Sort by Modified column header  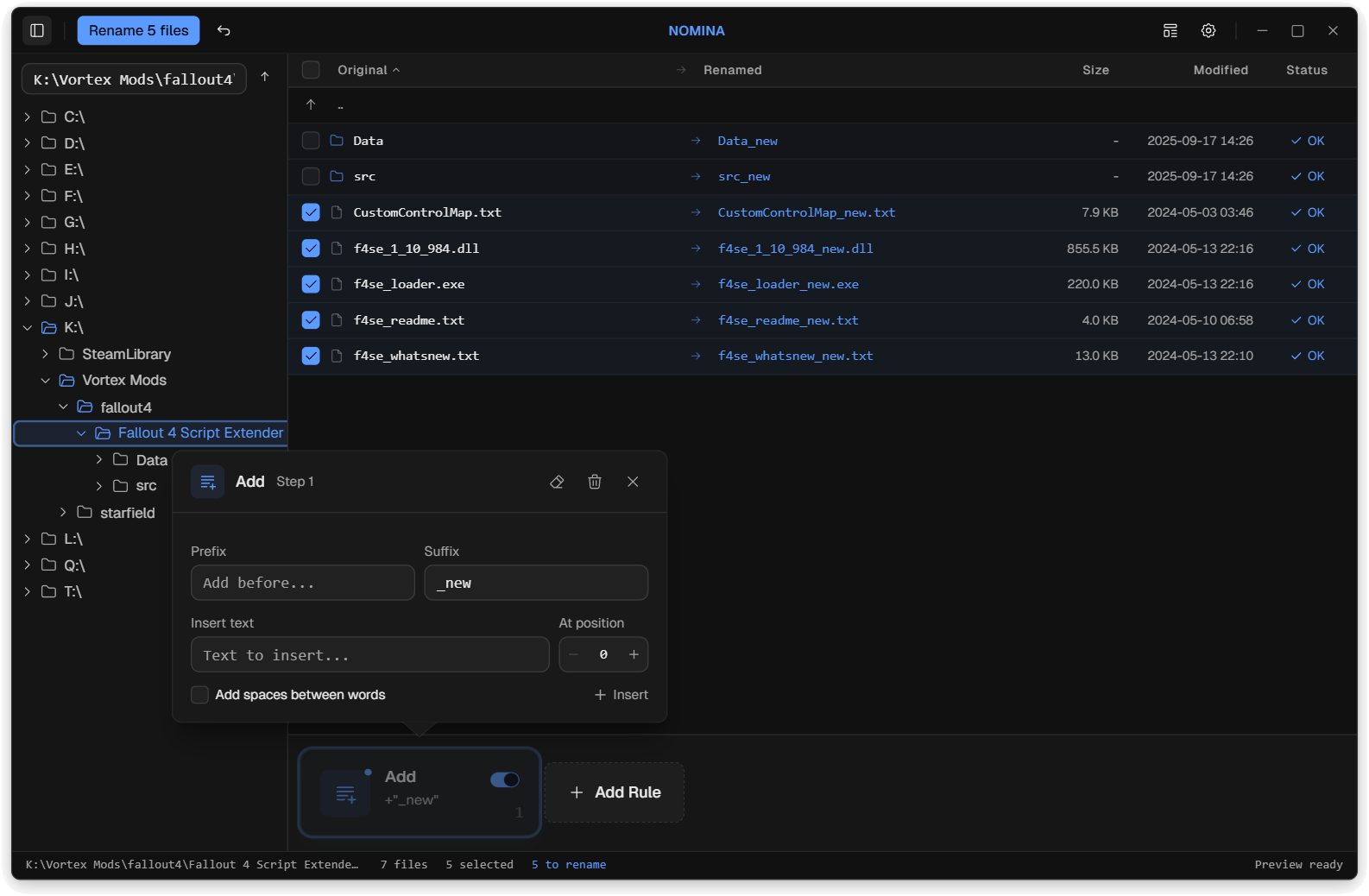tap(1221, 70)
